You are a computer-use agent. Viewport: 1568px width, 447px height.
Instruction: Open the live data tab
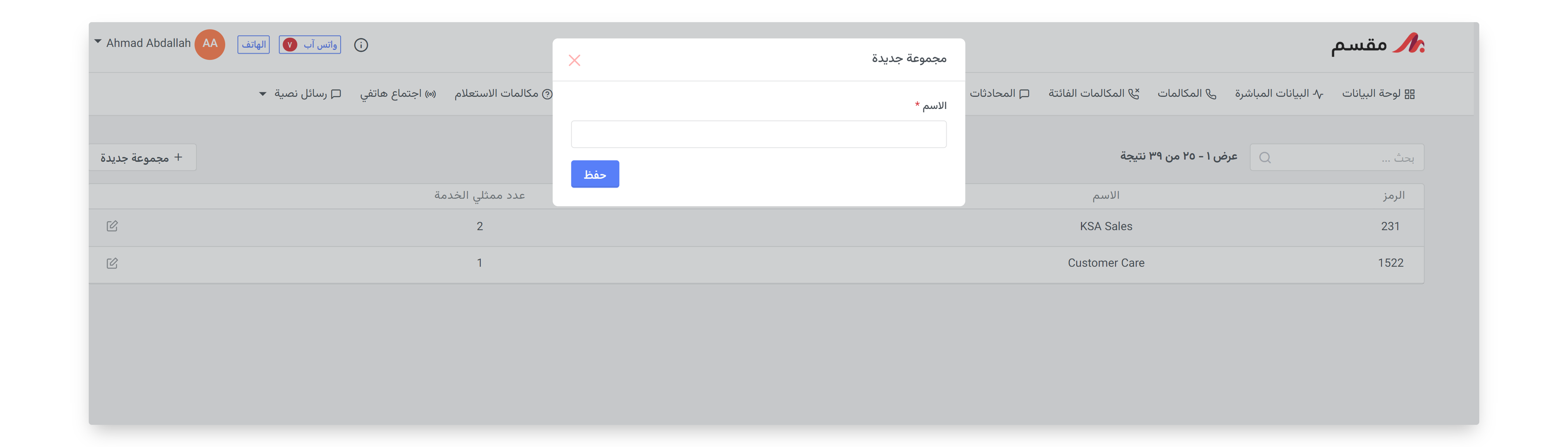(1278, 94)
